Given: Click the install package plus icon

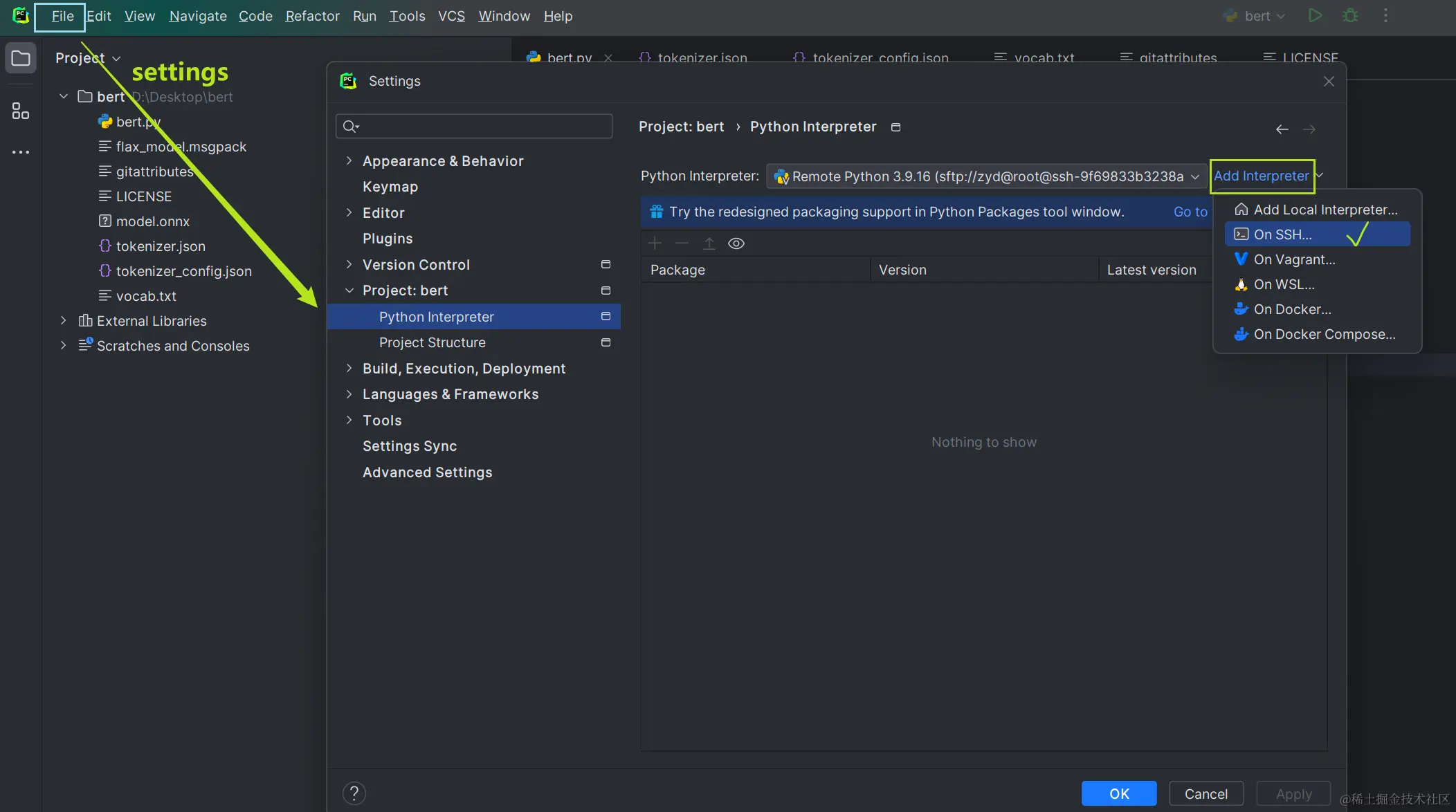Looking at the screenshot, I should (x=655, y=243).
